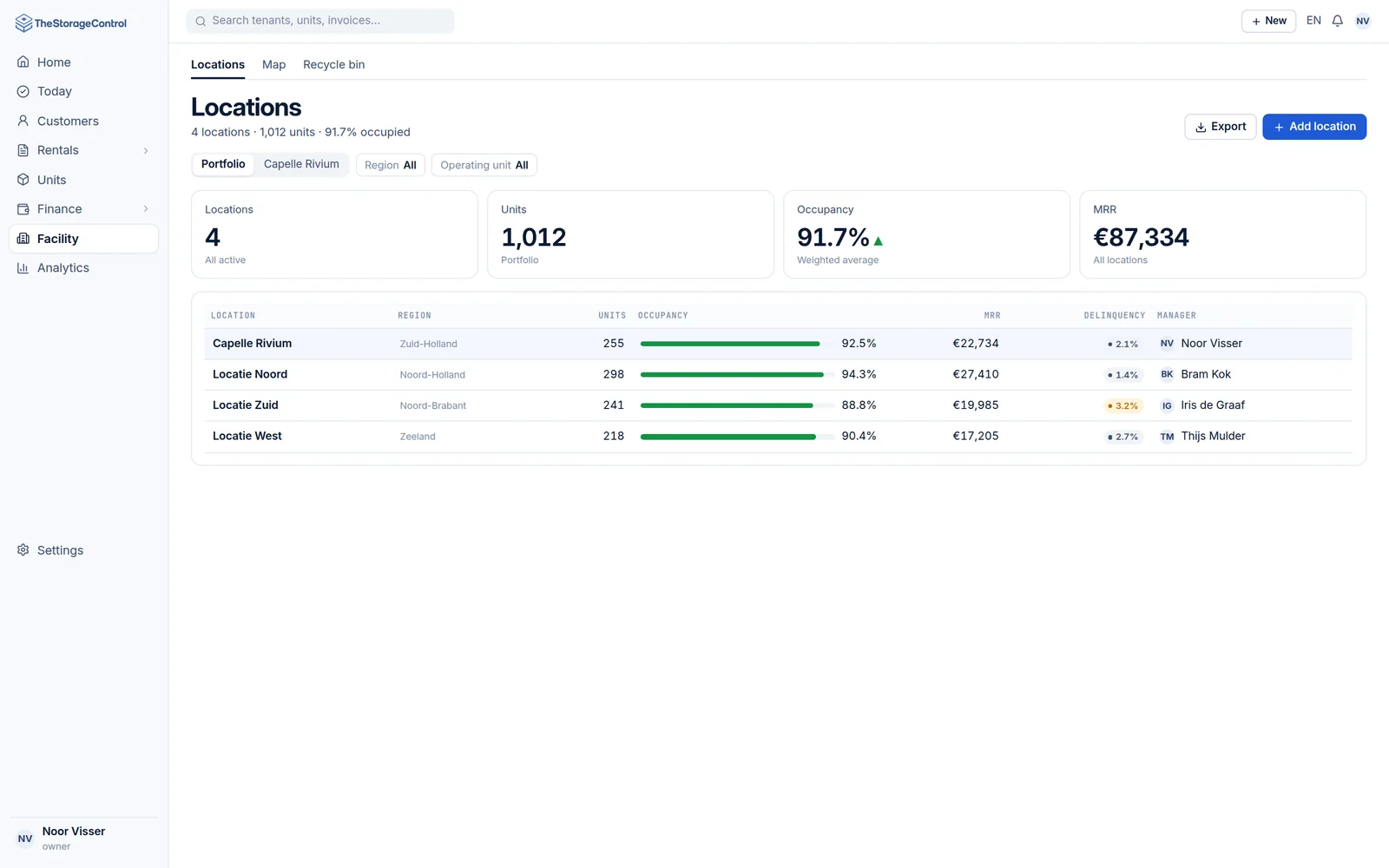
Task: Click the Locatie West location name
Action: pyautogui.click(x=247, y=437)
